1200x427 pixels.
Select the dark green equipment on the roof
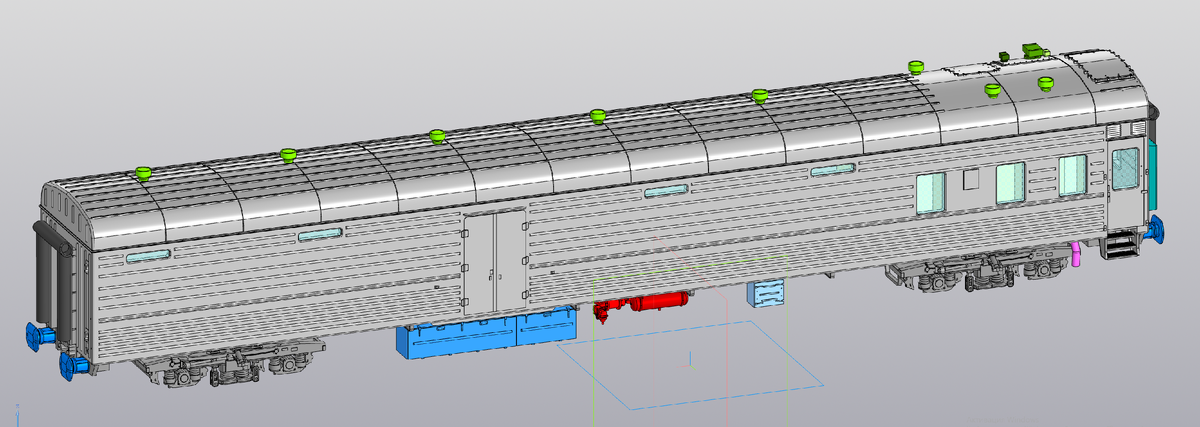click(1033, 48)
